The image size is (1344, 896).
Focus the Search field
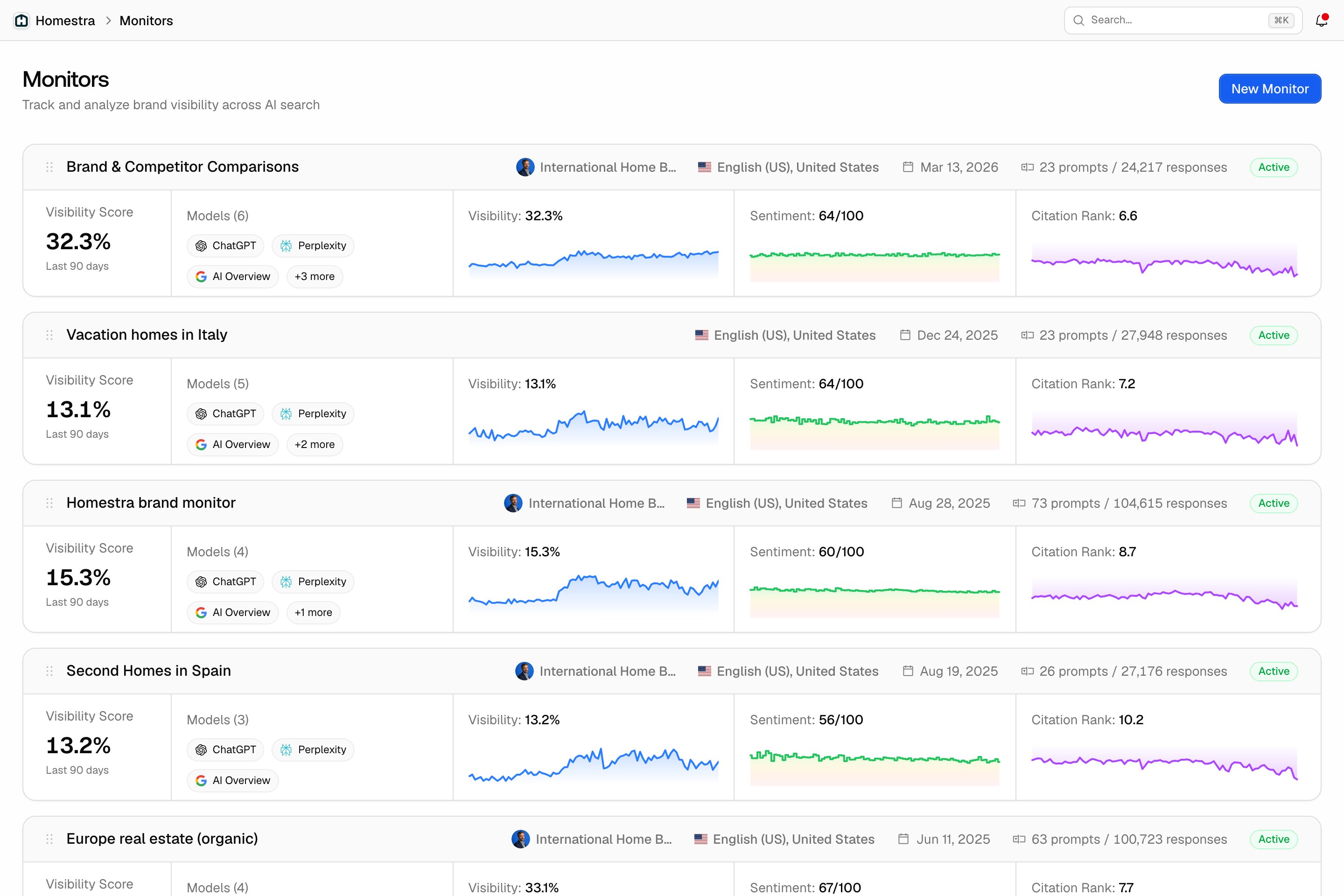(1183, 21)
